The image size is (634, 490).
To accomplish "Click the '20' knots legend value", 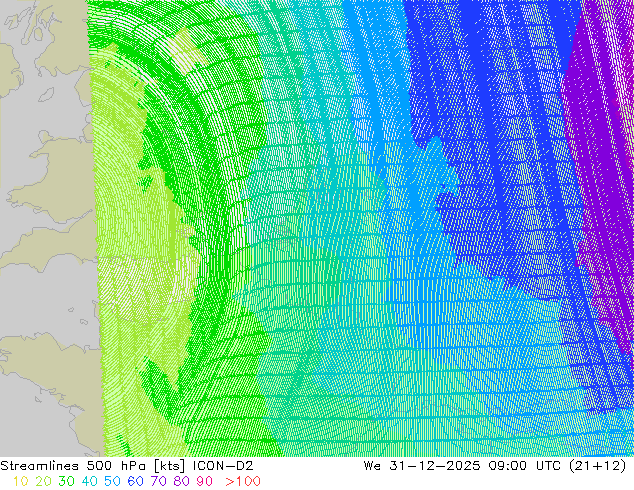I will coord(43,481).
